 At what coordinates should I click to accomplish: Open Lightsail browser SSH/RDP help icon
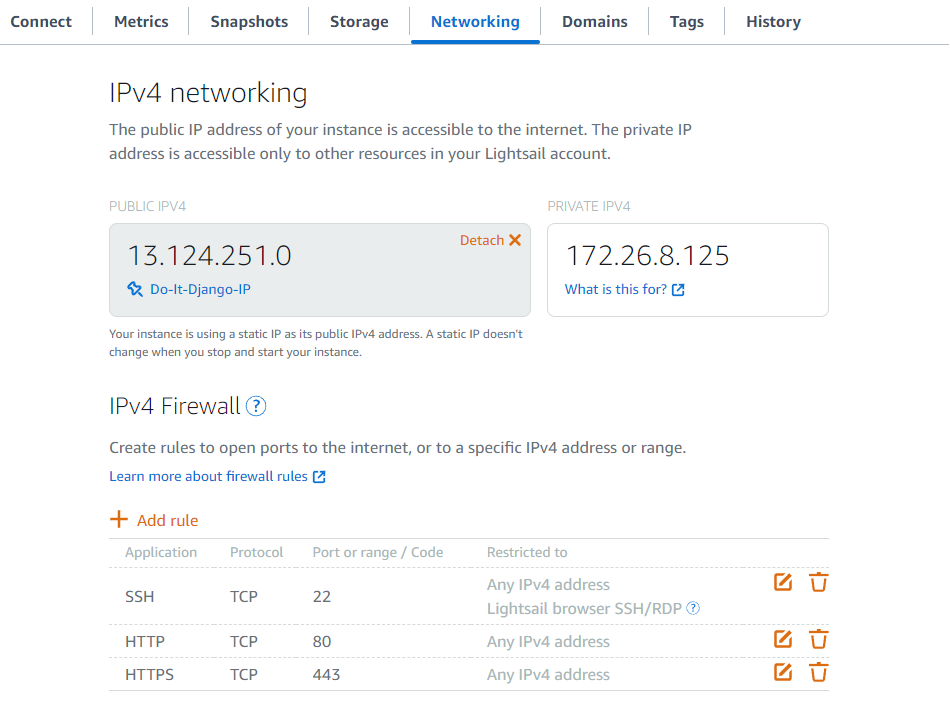(693, 608)
